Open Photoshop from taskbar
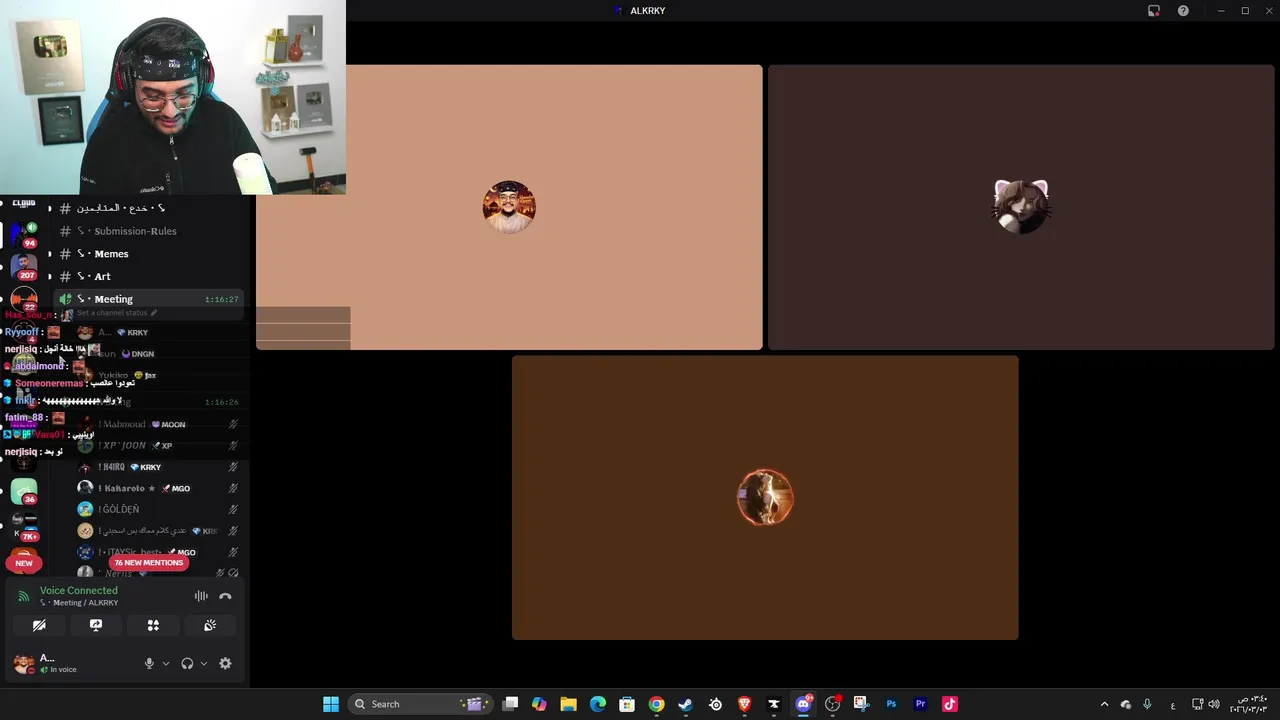This screenshot has height=720, width=1280. pyautogui.click(x=891, y=704)
